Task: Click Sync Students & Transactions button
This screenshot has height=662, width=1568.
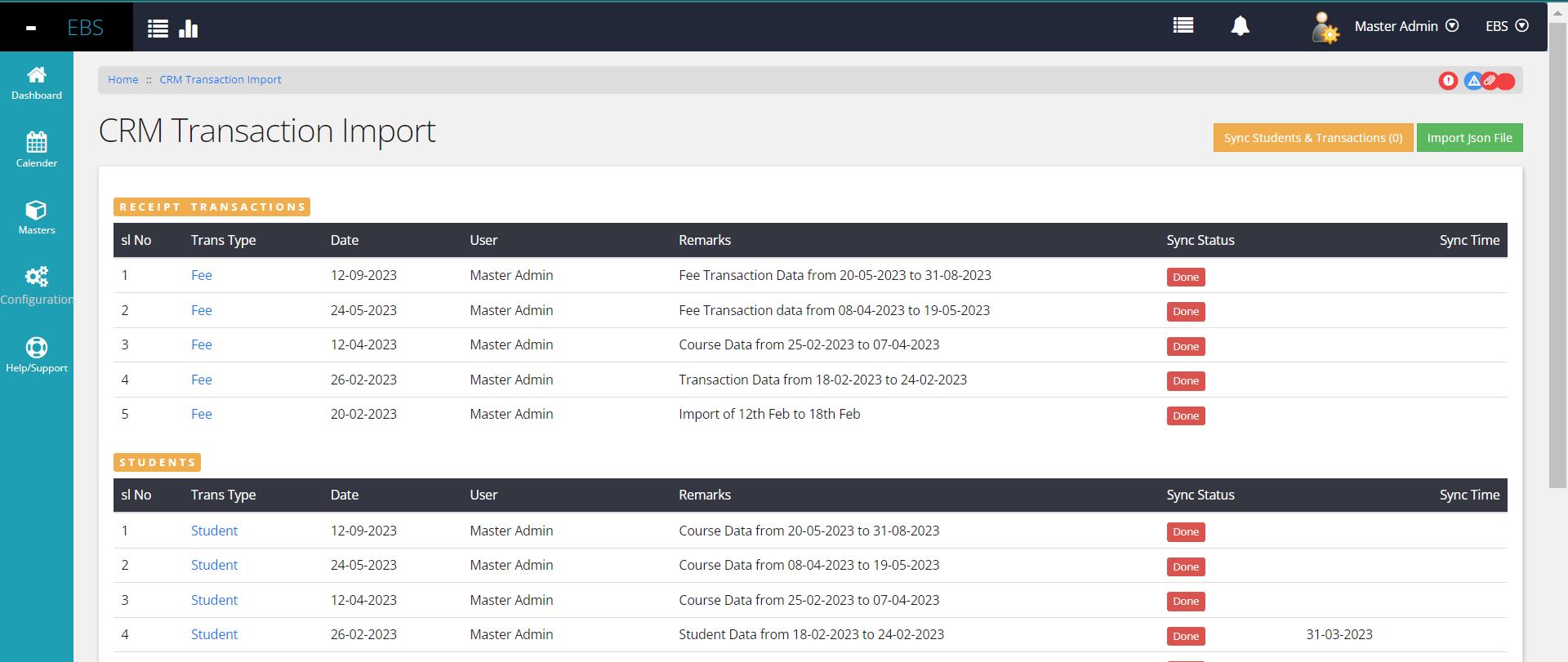Action: [x=1312, y=138]
